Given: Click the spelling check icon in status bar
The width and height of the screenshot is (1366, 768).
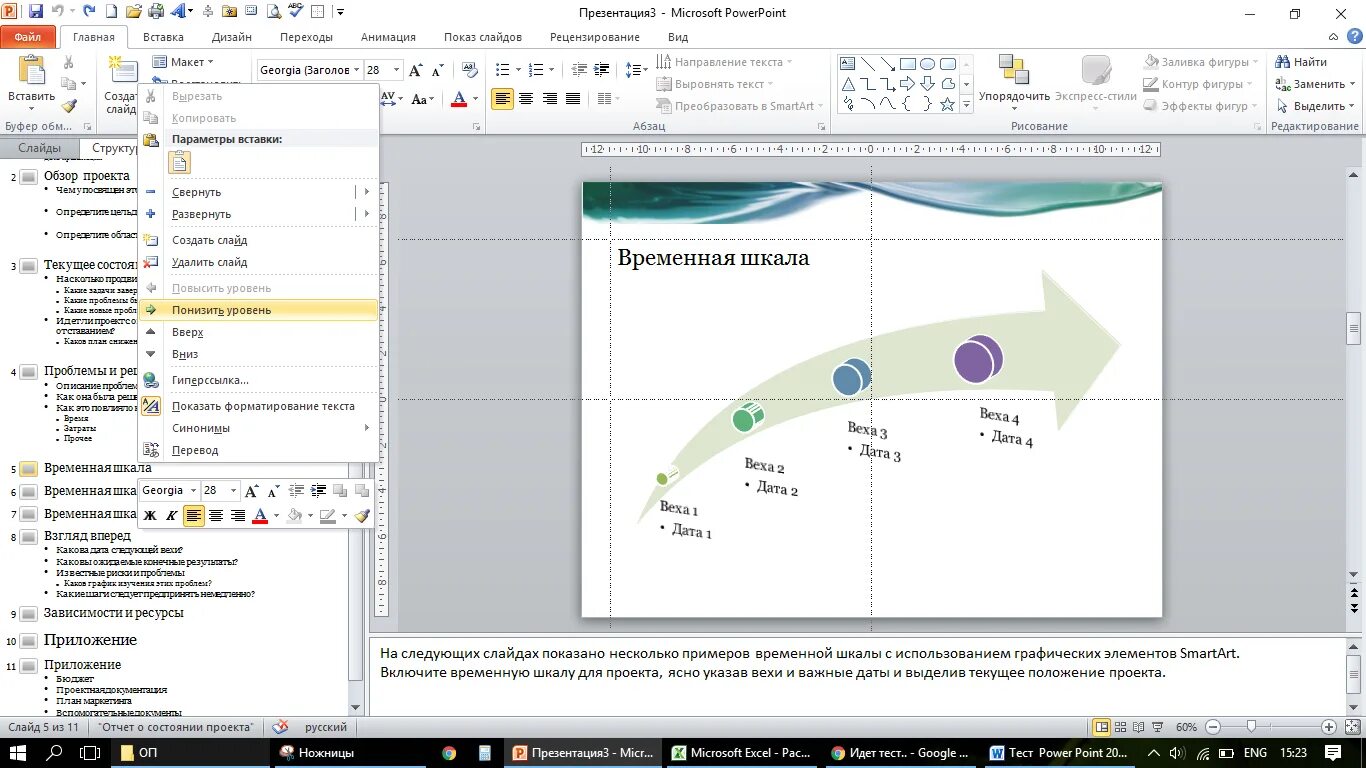Looking at the screenshot, I should pos(280,727).
